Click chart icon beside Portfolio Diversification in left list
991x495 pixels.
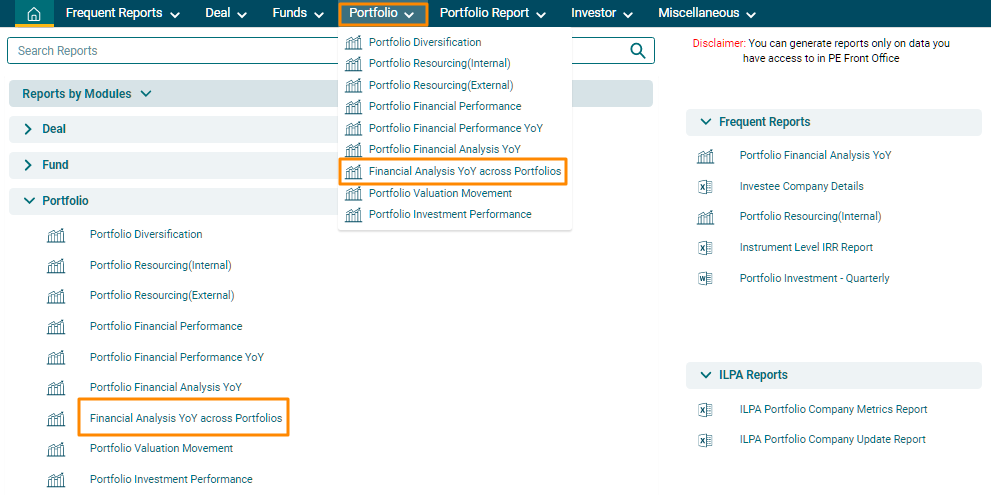[x=56, y=235]
